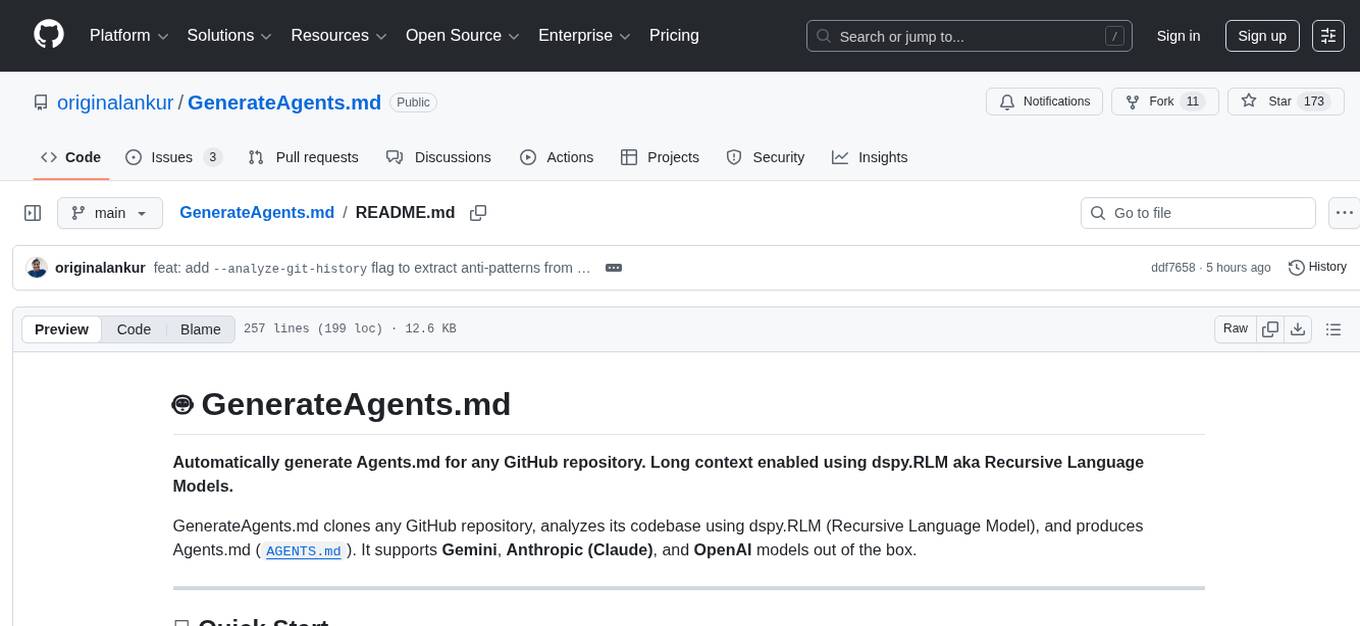This screenshot has height=626, width=1360.
Task: Copy the README.md file path
Action: click(478, 212)
